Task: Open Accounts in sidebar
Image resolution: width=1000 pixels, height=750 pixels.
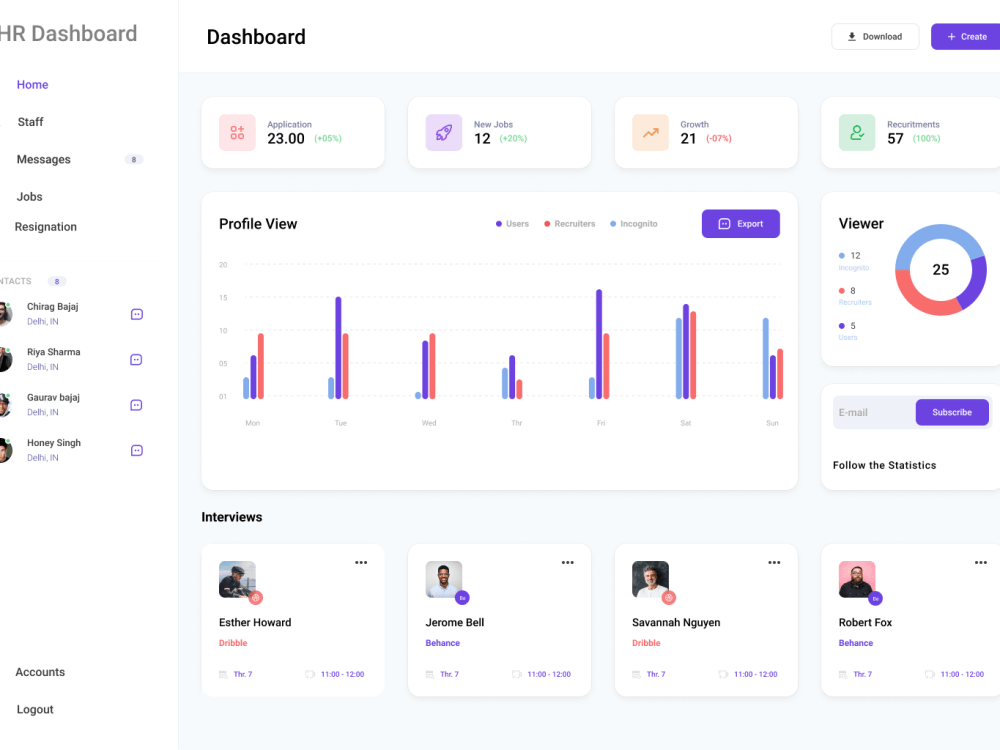Action: click(x=40, y=672)
